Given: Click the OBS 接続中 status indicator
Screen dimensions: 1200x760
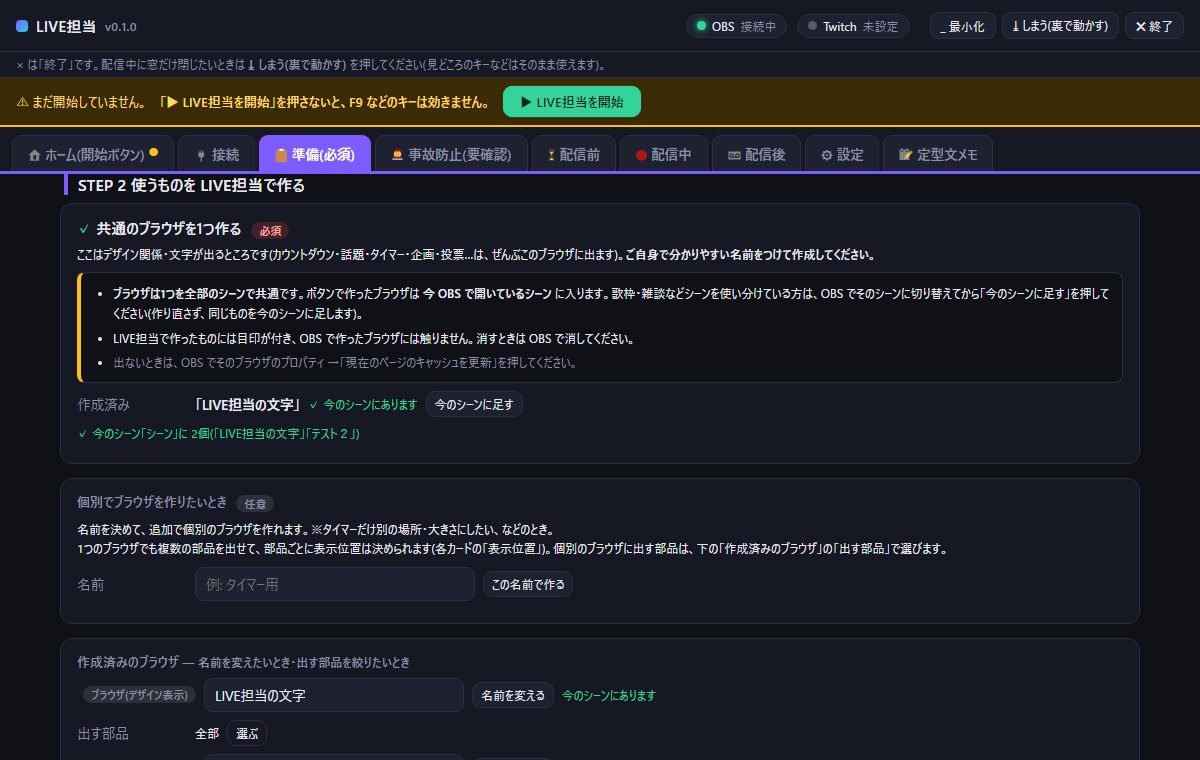Looking at the screenshot, I should pos(736,26).
